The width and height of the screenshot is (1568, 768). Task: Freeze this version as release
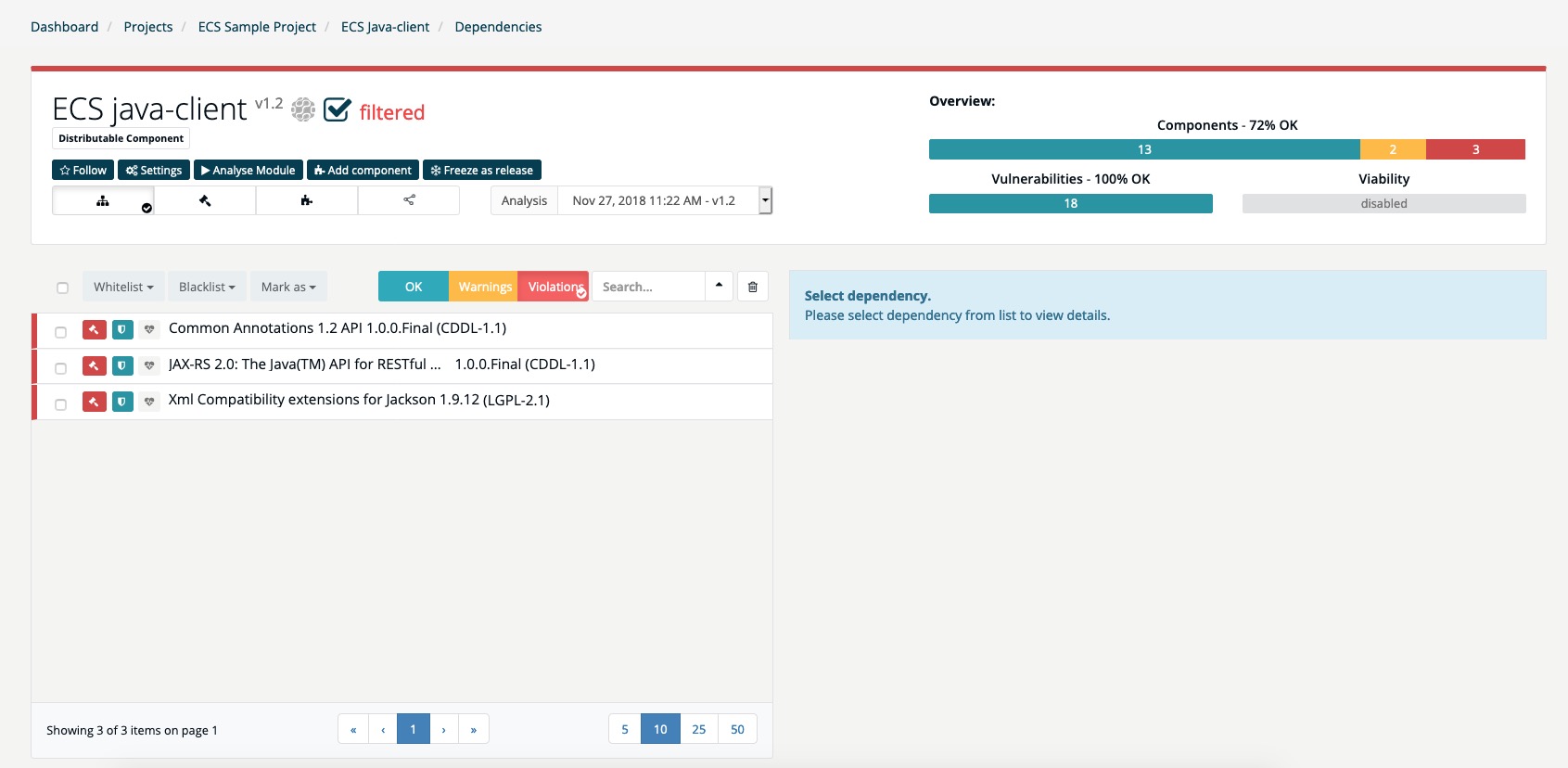482,171
